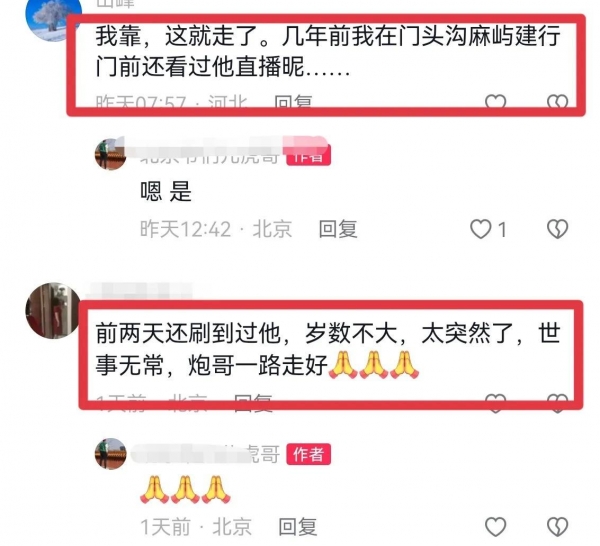Dislike the 炮哥一路走好 comment
This screenshot has height=546, width=600.
pos(558,403)
